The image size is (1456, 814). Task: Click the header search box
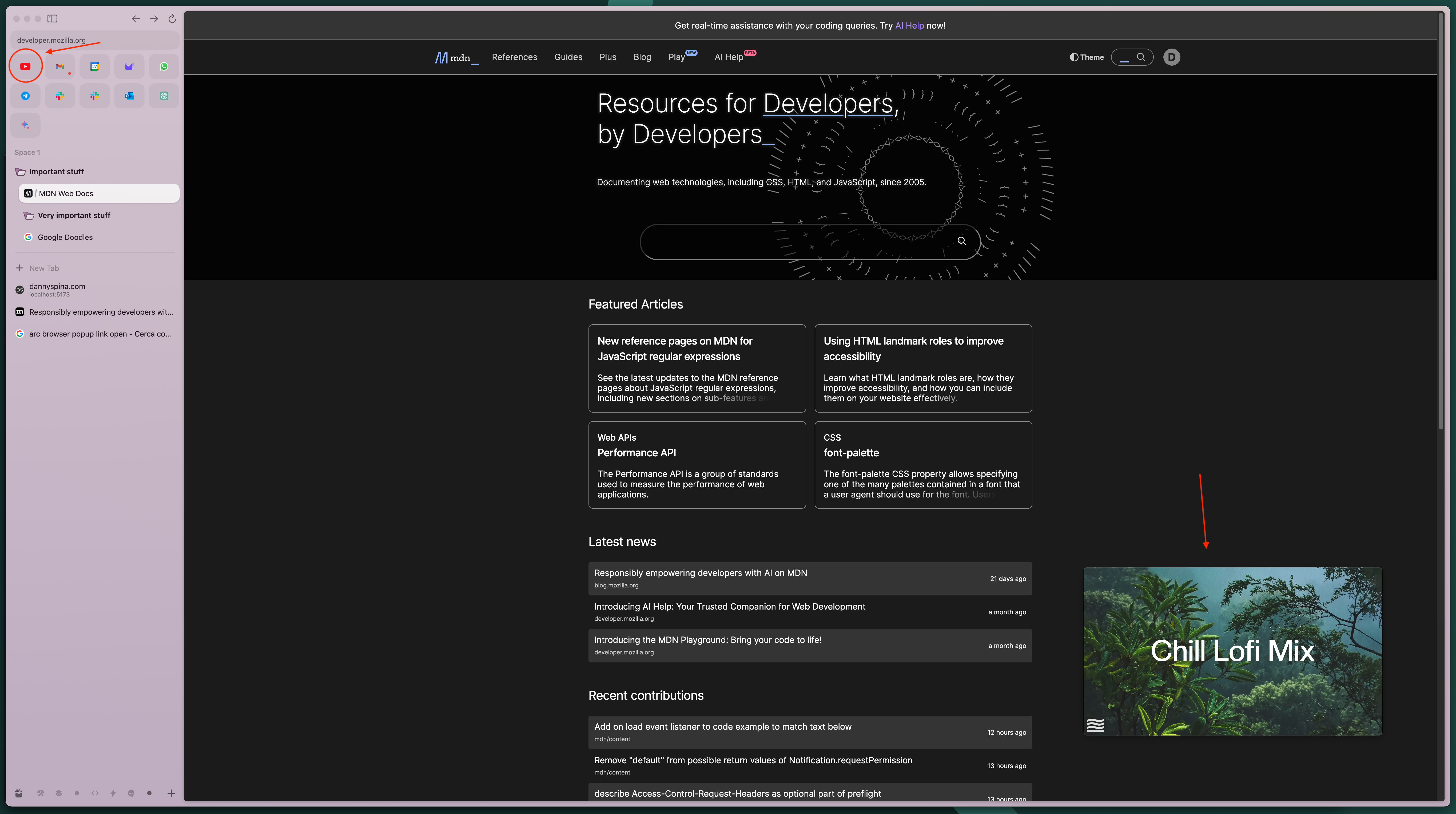click(x=1132, y=57)
